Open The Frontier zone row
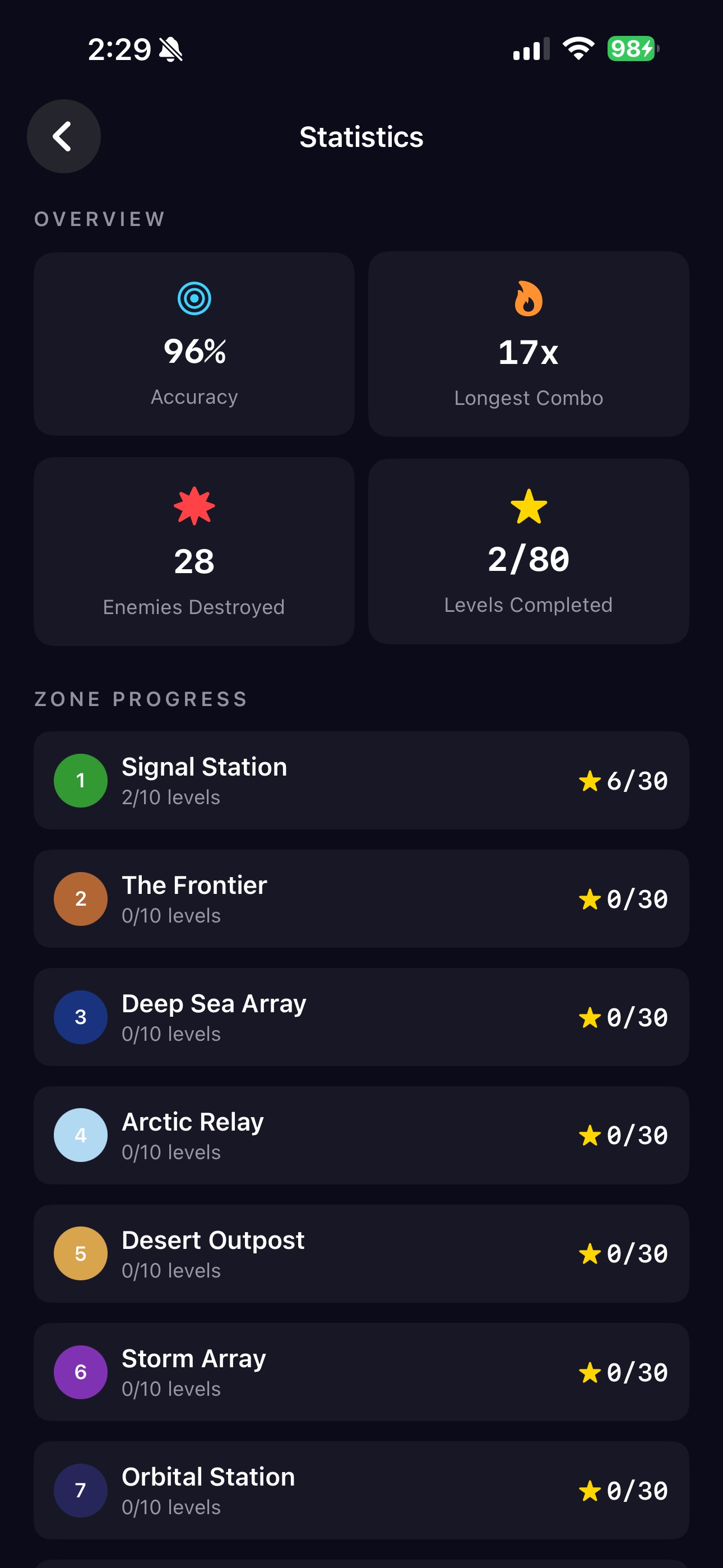The height and width of the screenshot is (1568, 723). tap(361, 899)
